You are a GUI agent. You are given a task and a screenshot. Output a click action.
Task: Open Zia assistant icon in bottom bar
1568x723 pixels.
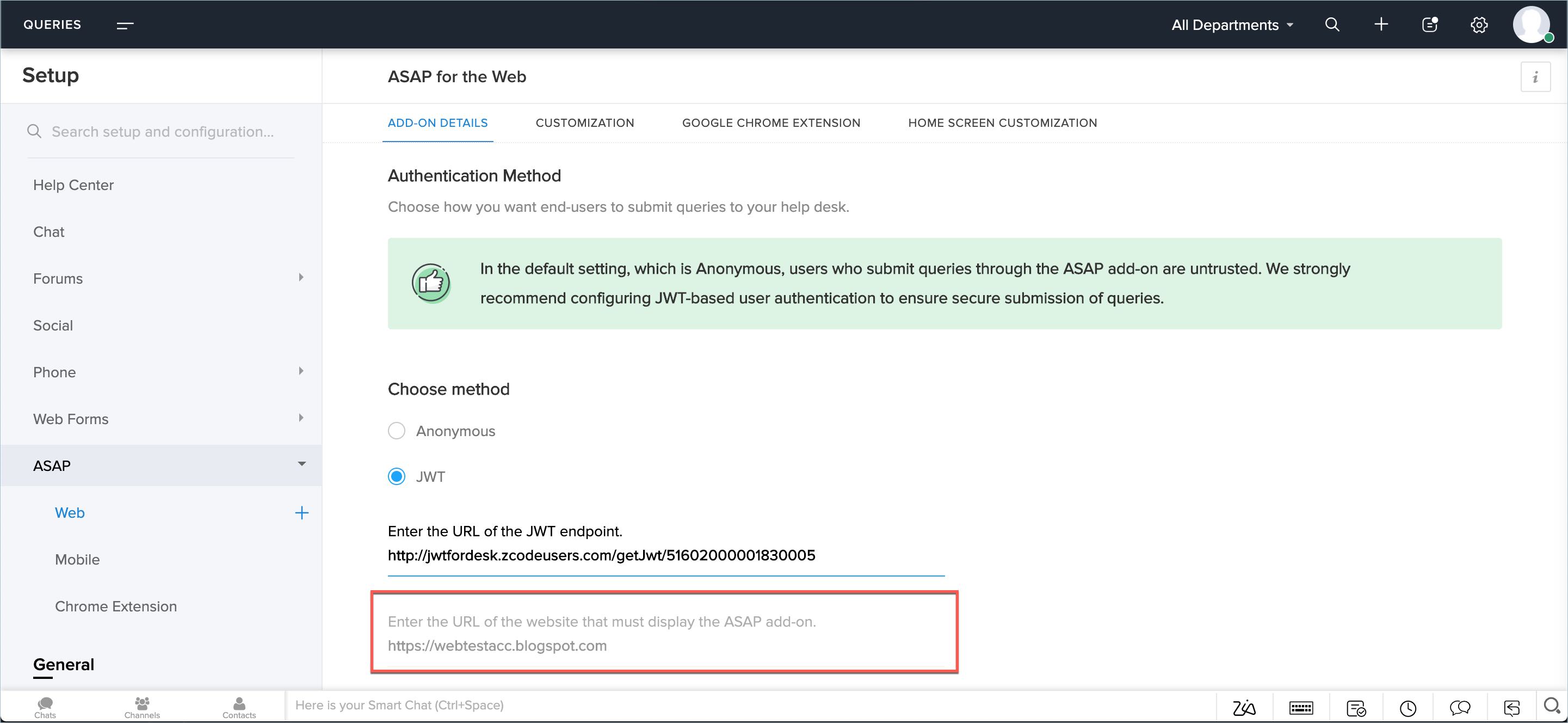pos(1244,707)
